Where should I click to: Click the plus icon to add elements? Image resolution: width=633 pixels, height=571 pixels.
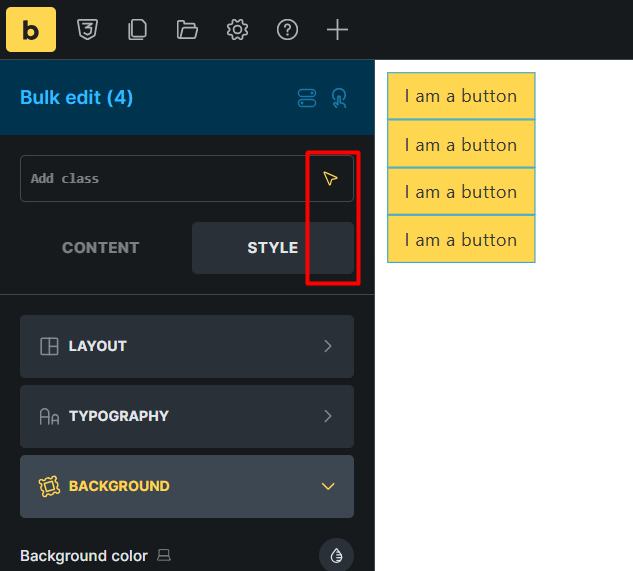click(x=337, y=29)
